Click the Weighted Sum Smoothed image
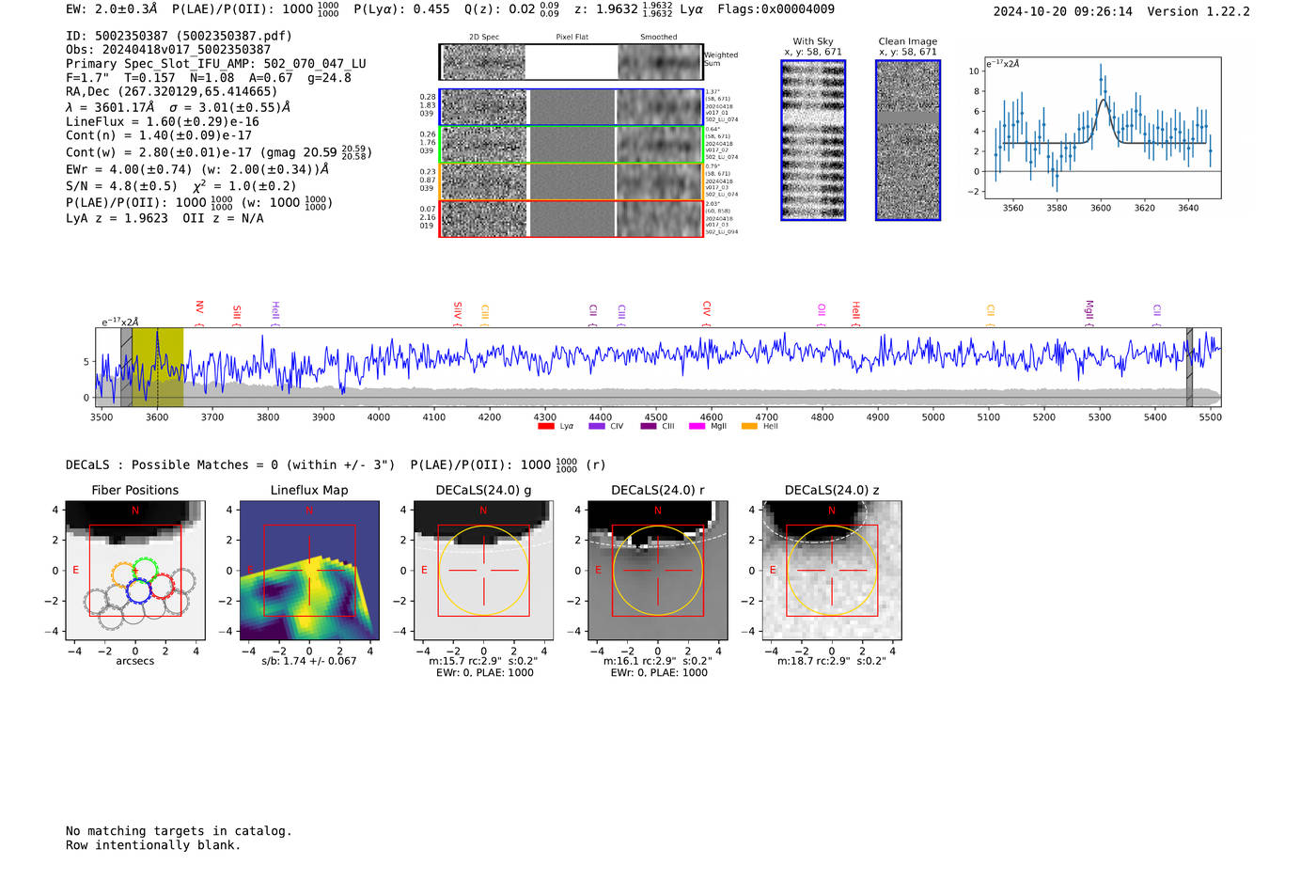1316x896 pixels. coord(659,62)
